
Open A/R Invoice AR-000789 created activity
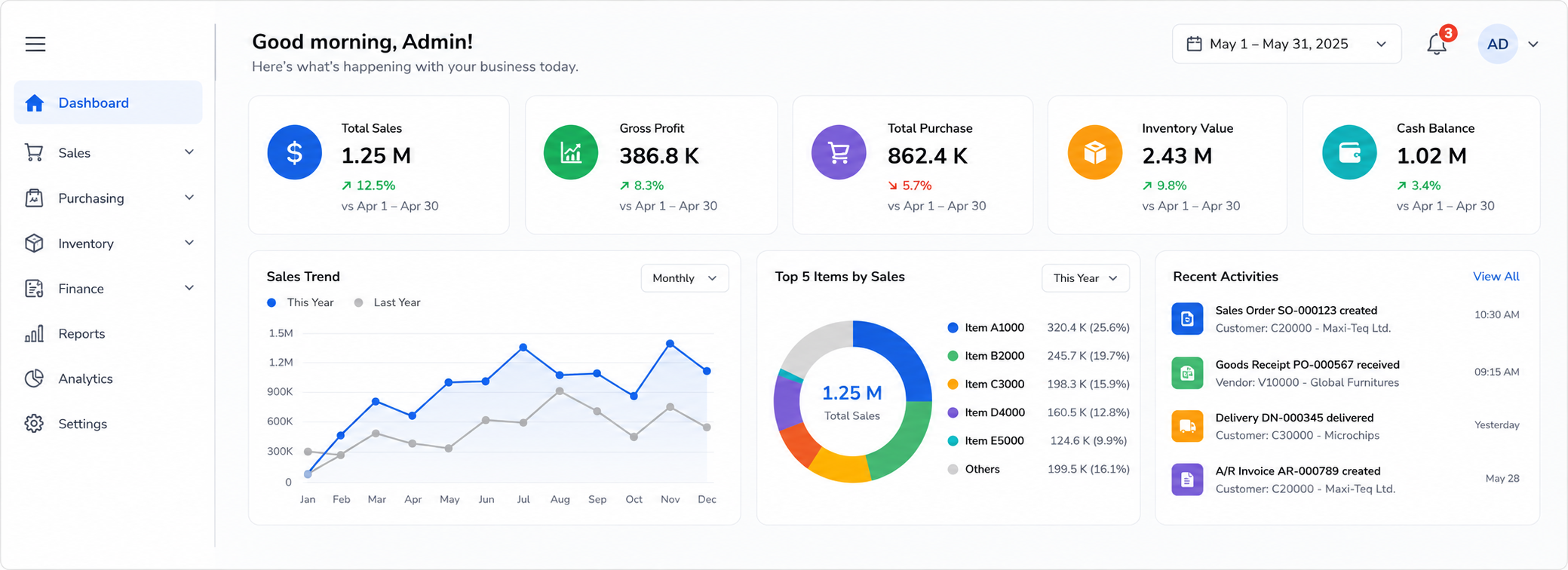point(1346,480)
